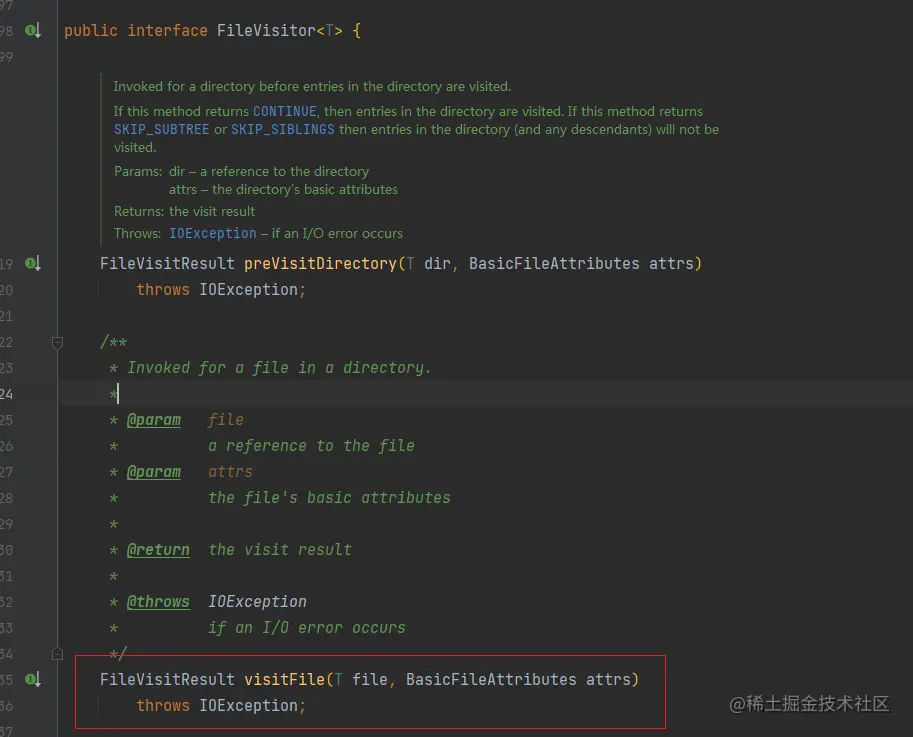913x737 pixels.
Task: Collapse Javadoc comment fold marker at /**
Action: point(57,342)
